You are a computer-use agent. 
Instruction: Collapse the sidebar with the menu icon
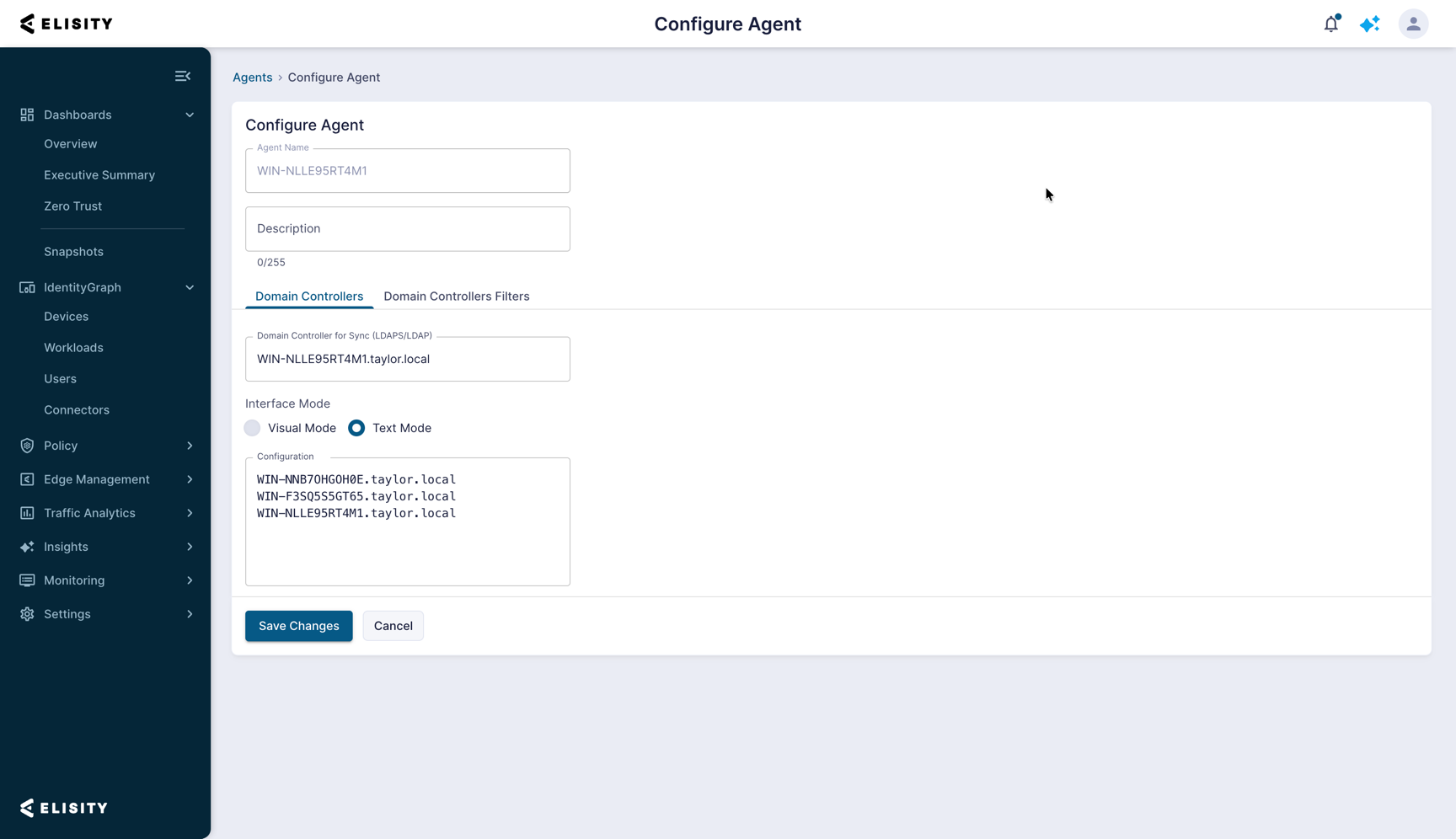click(183, 77)
